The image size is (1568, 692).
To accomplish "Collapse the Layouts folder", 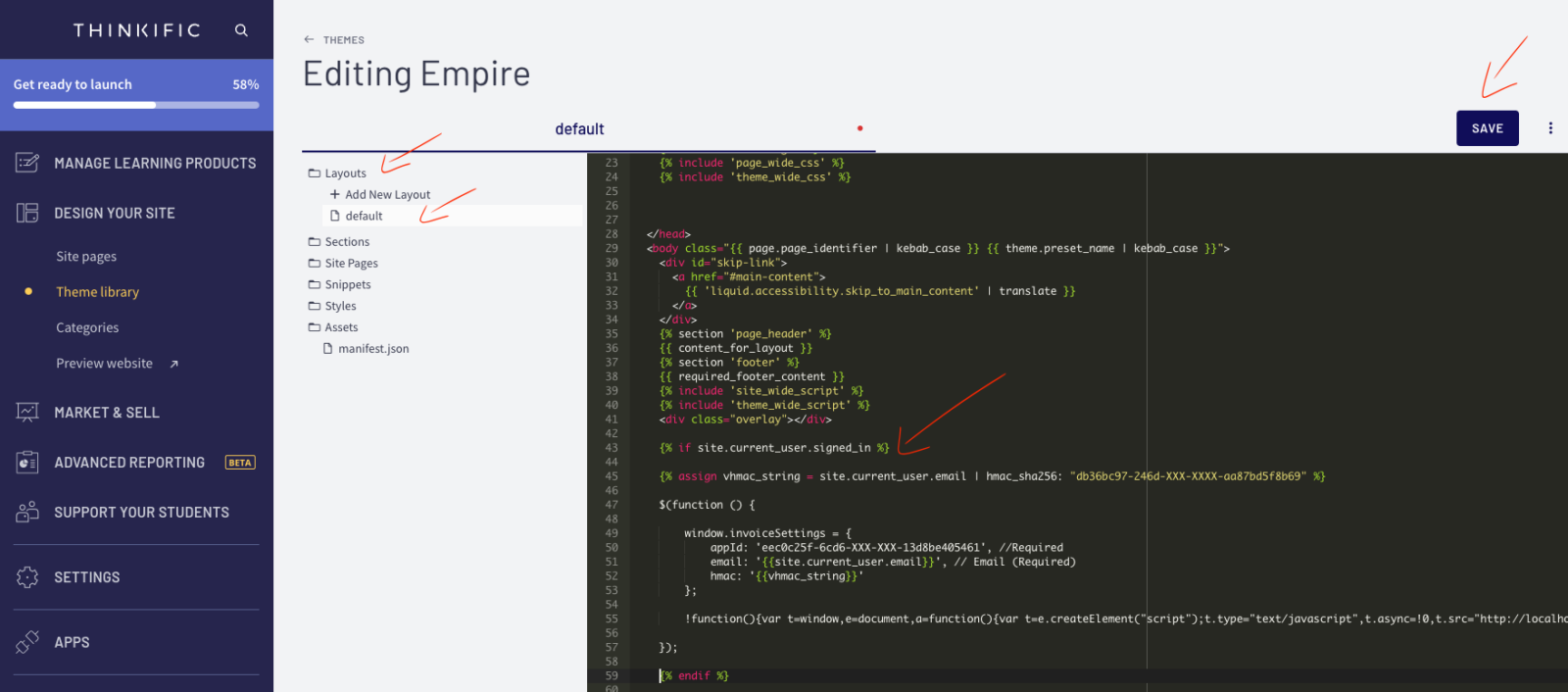I will [x=337, y=173].
